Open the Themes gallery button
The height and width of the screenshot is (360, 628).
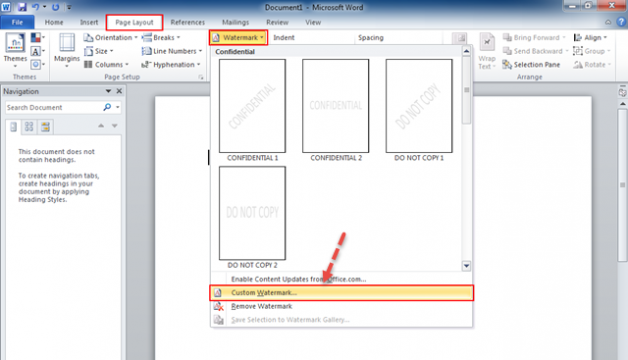(15, 50)
